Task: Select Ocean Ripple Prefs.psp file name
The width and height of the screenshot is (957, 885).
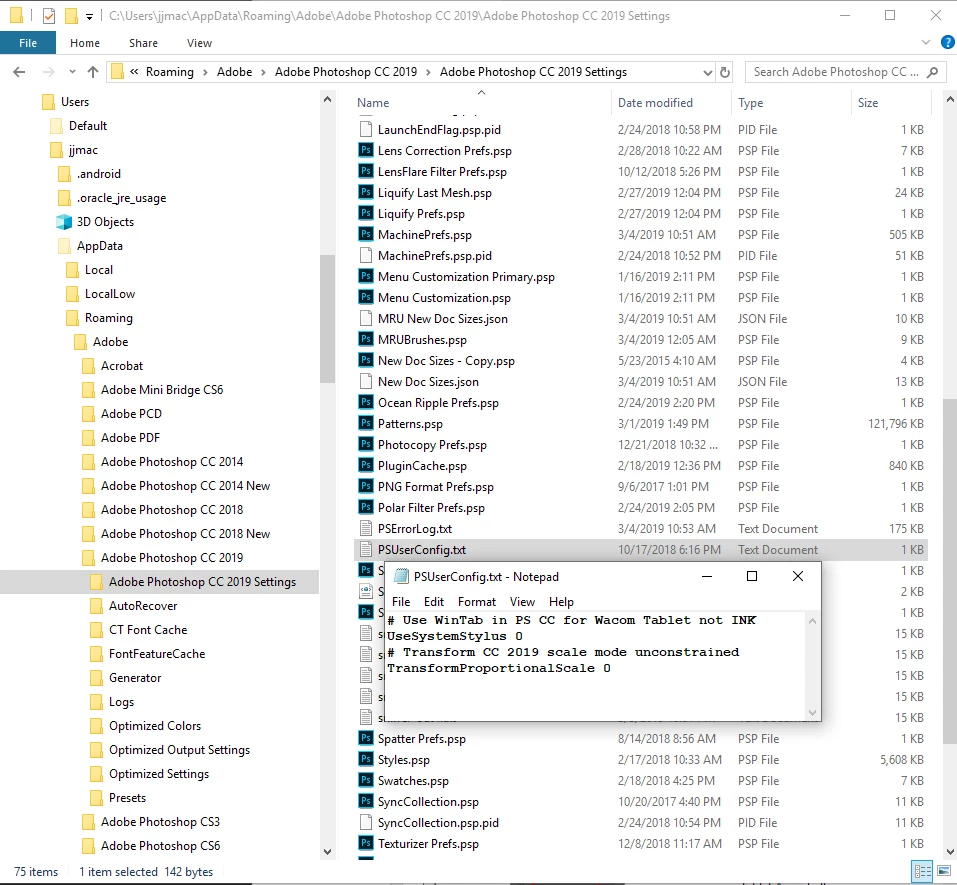Action: [x=438, y=403]
